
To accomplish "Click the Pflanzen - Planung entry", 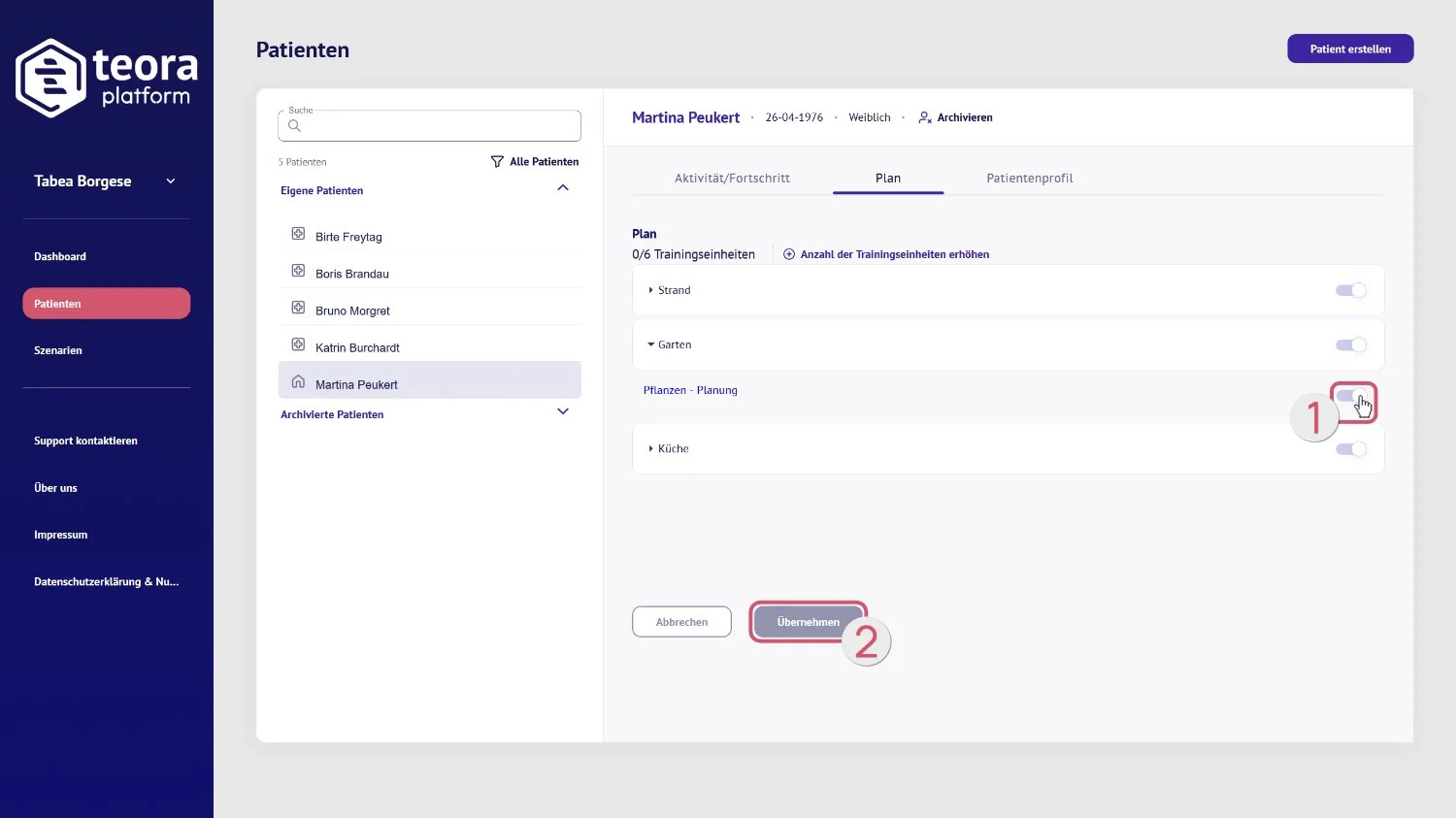I will click(690, 390).
